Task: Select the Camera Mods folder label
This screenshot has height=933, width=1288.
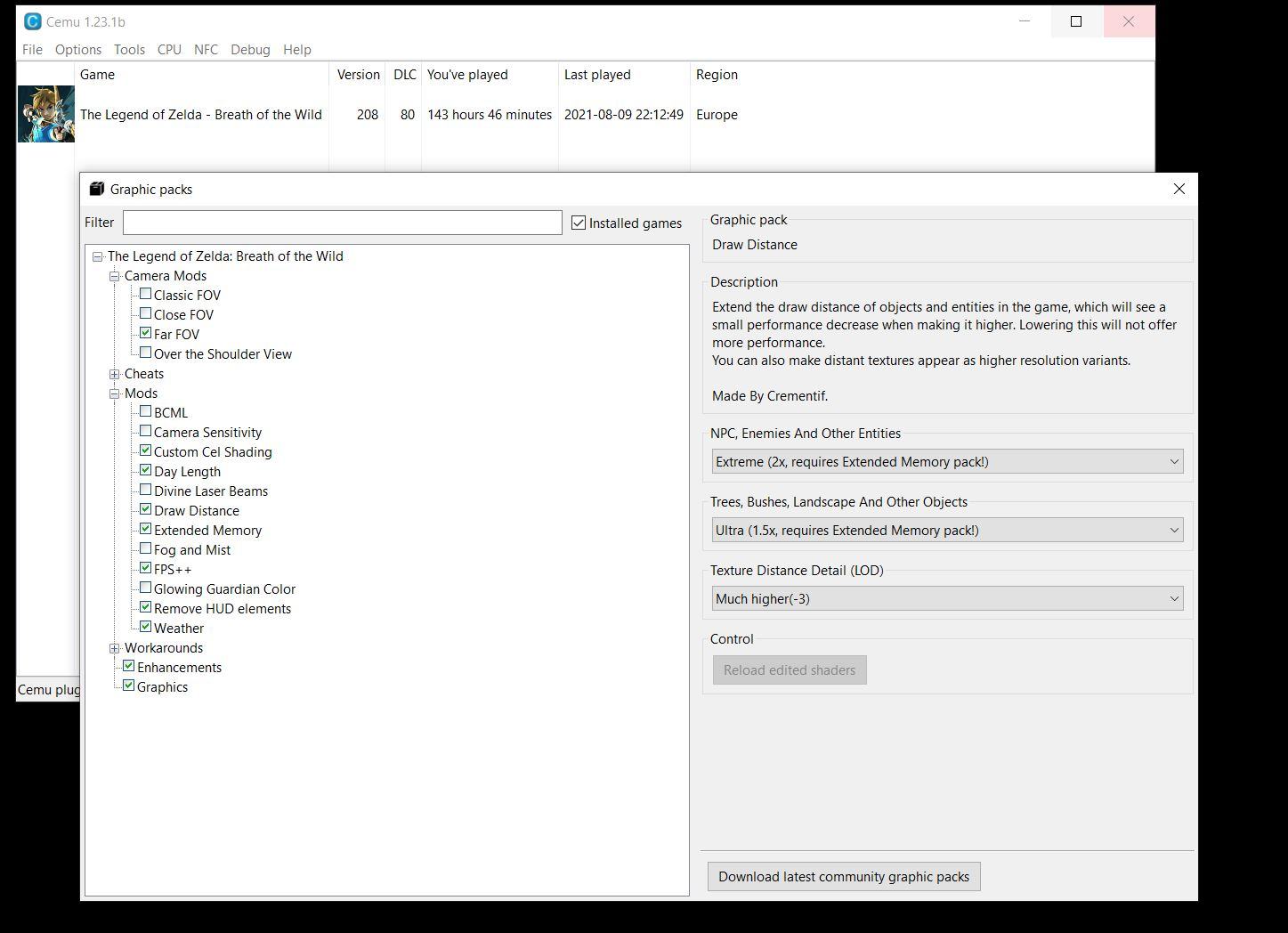Action: coord(166,276)
